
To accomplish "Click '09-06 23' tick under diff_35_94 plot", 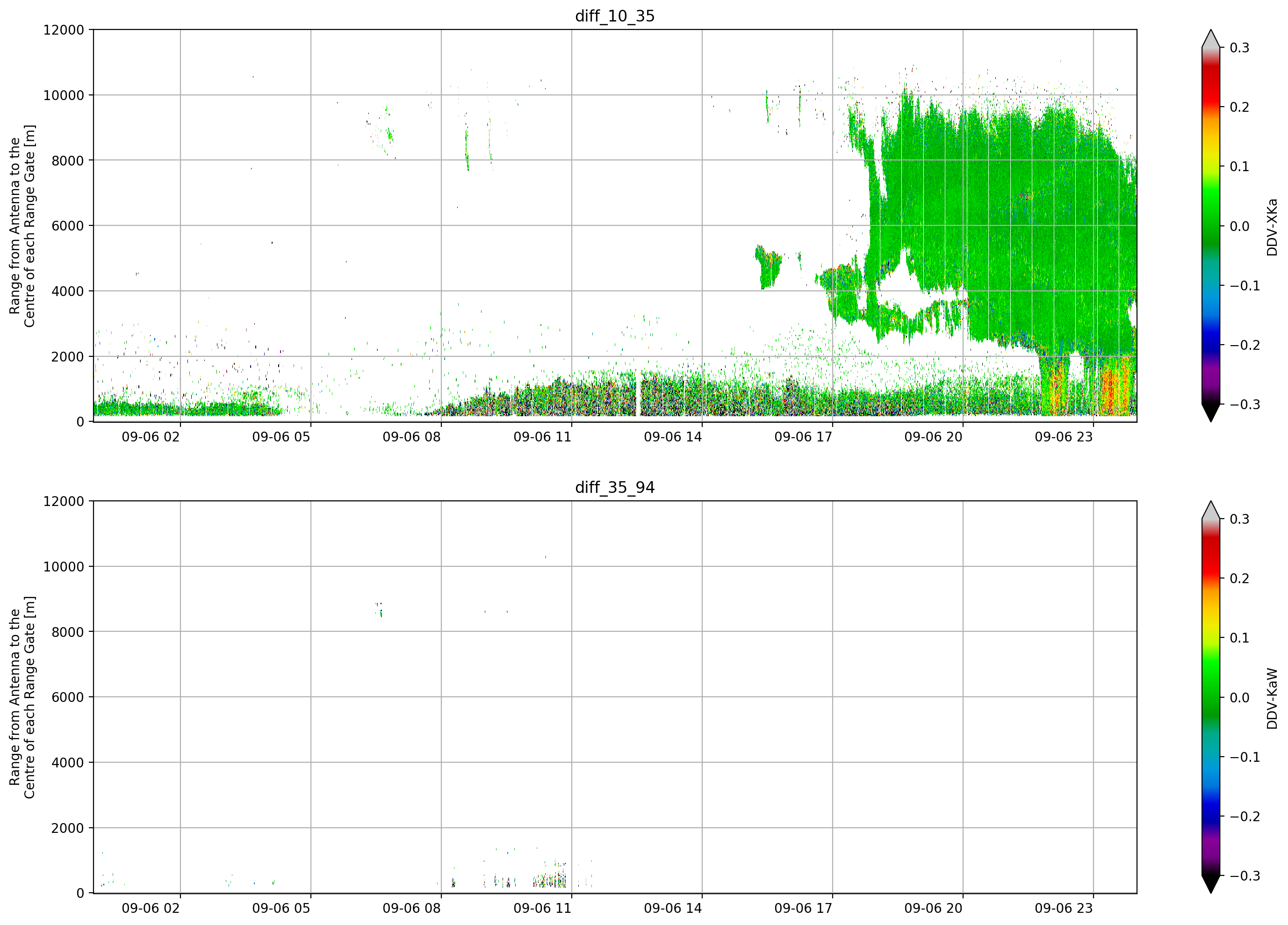I will point(1064,909).
